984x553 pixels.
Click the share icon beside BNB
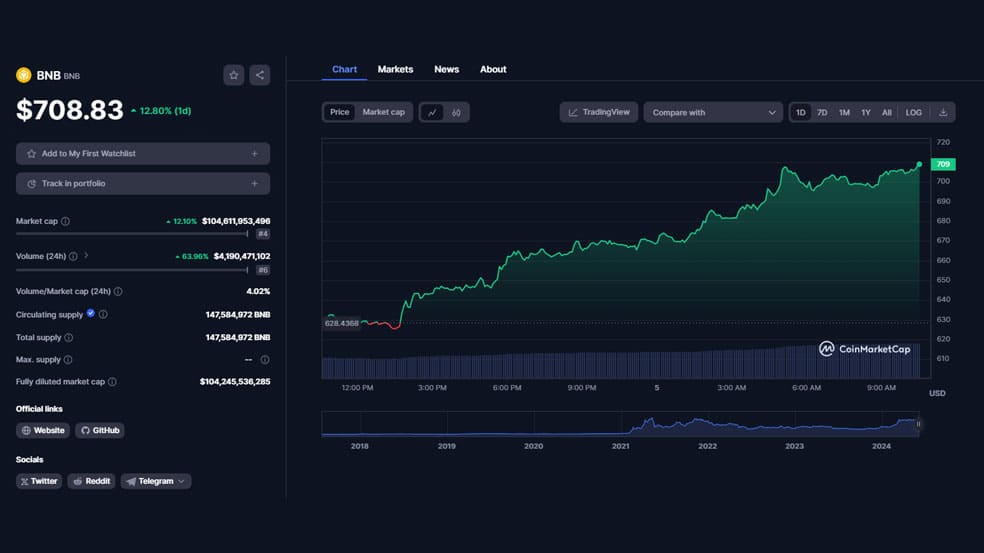[x=260, y=75]
